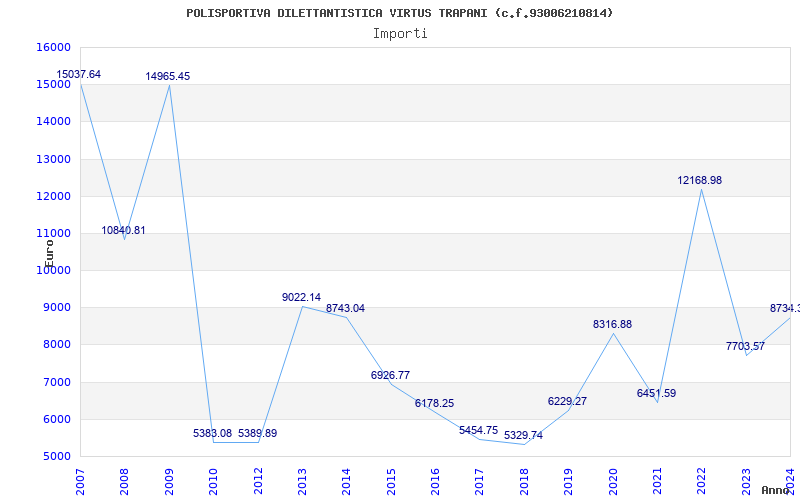Image resolution: width=800 pixels, height=500 pixels.
Task: Click the x-axis year 2010
Action: coord(213,482)
